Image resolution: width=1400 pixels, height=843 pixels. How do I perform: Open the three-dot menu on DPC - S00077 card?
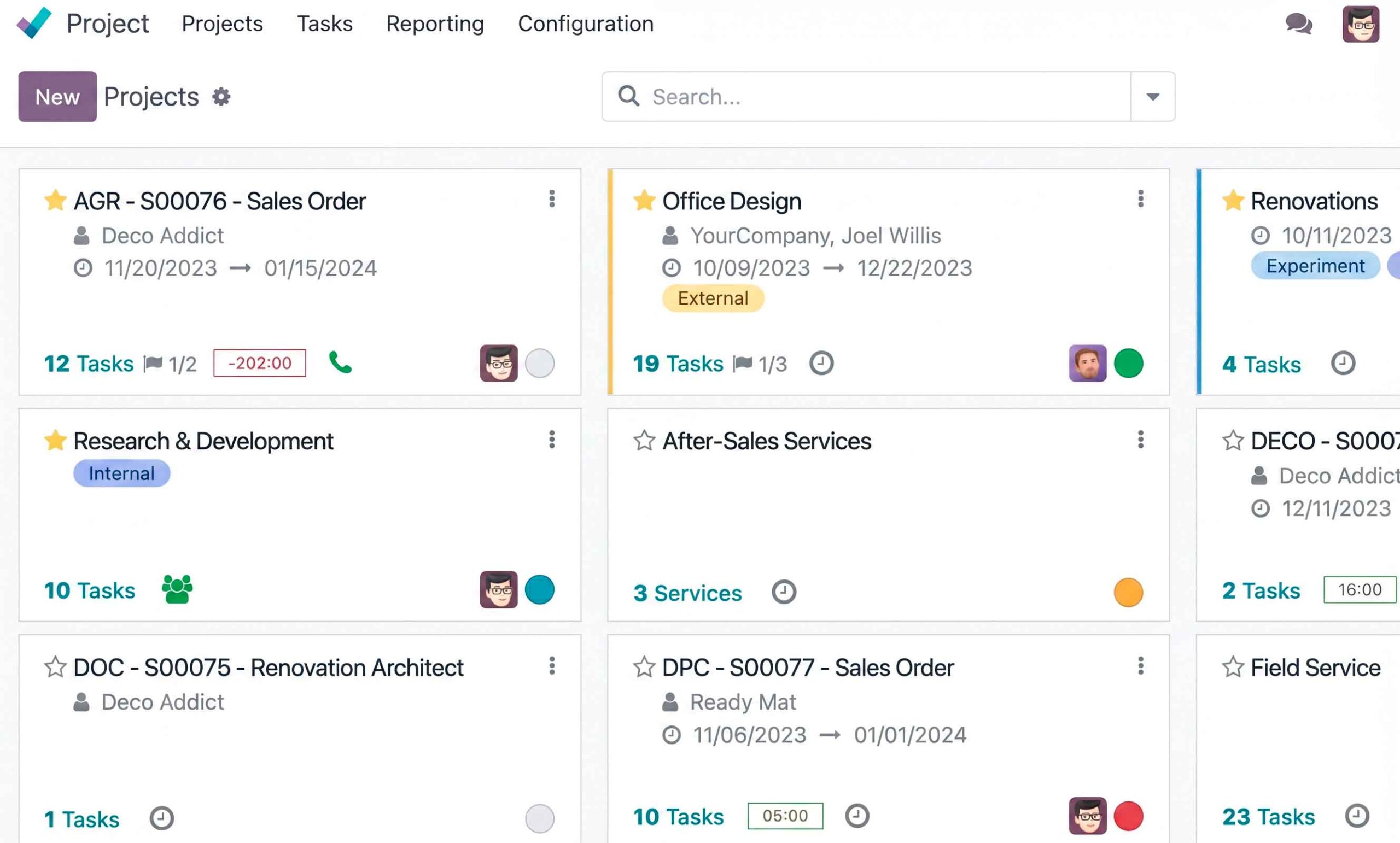[1140, 666]
